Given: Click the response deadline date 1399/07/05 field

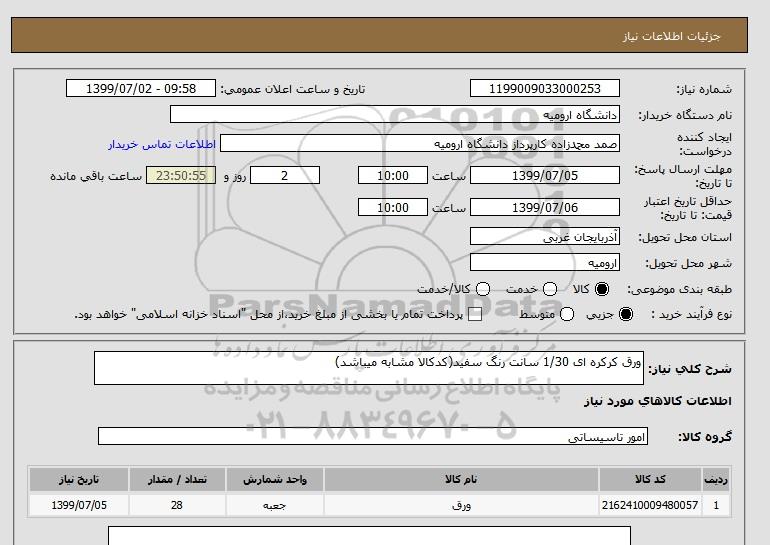Looking at the screenshot, I should (545, 175).
